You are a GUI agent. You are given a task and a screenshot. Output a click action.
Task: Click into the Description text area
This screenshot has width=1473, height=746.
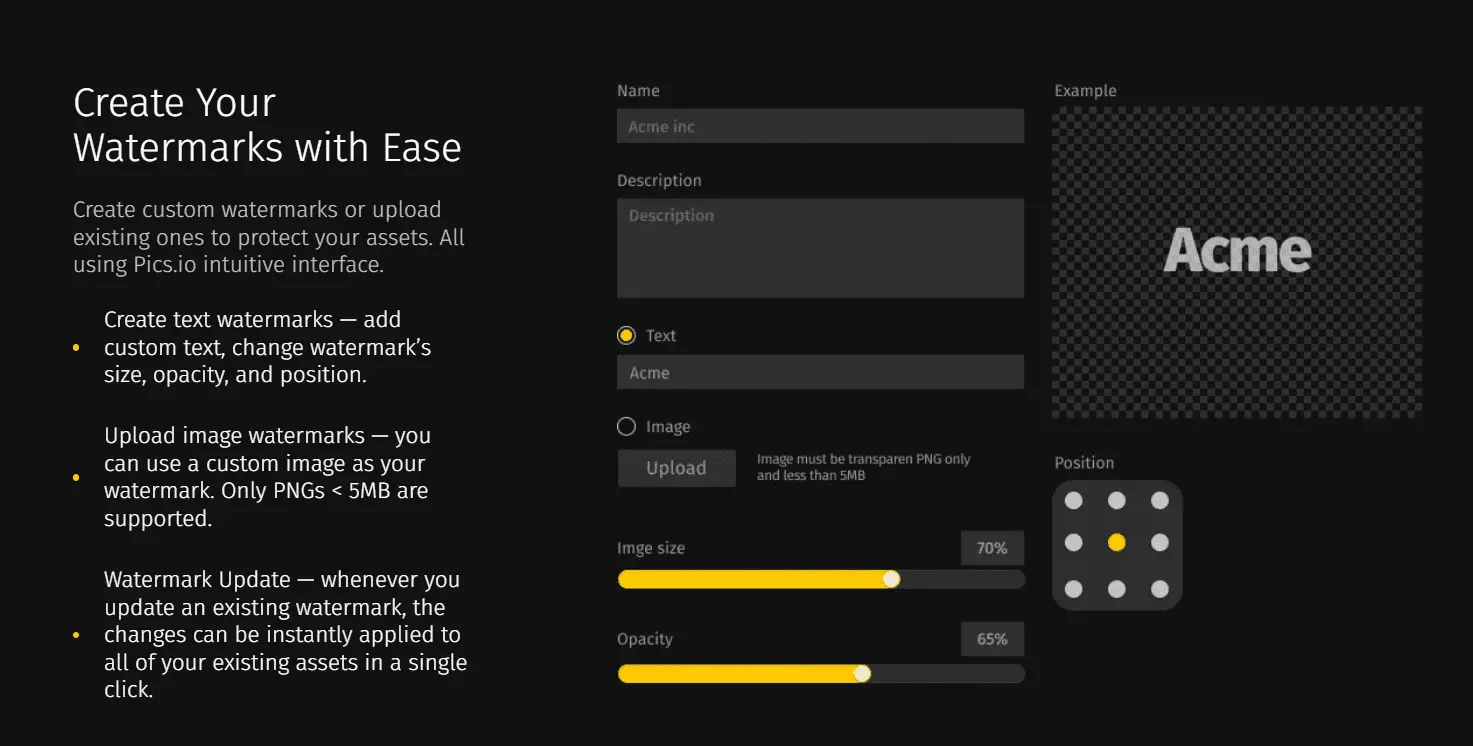[820, 248]
